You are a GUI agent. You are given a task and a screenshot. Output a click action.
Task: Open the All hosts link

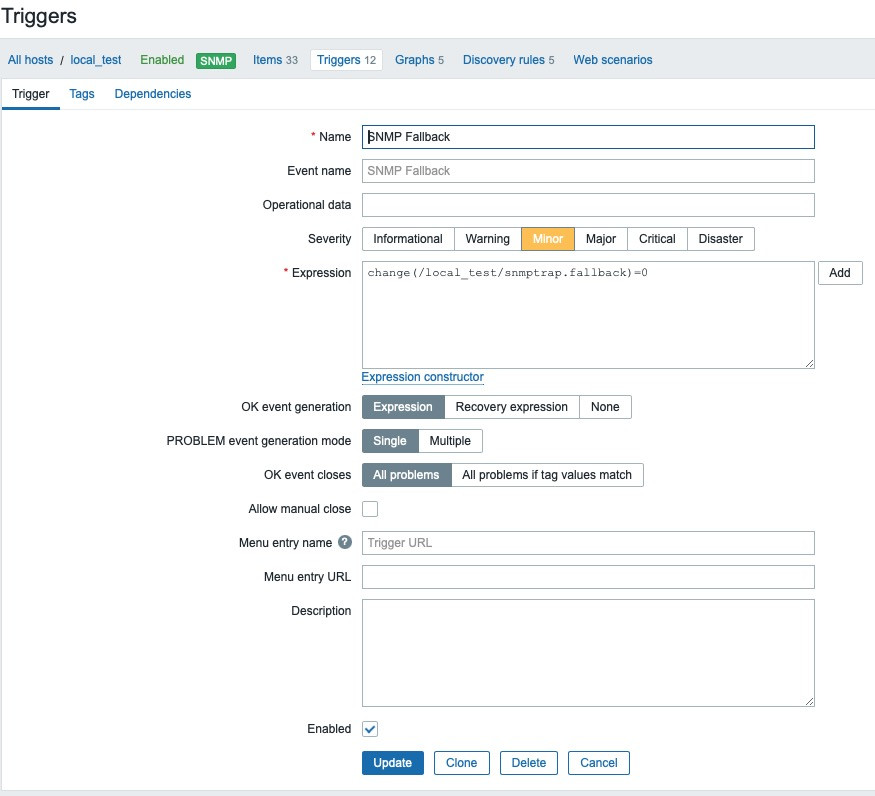pos(30,60)
